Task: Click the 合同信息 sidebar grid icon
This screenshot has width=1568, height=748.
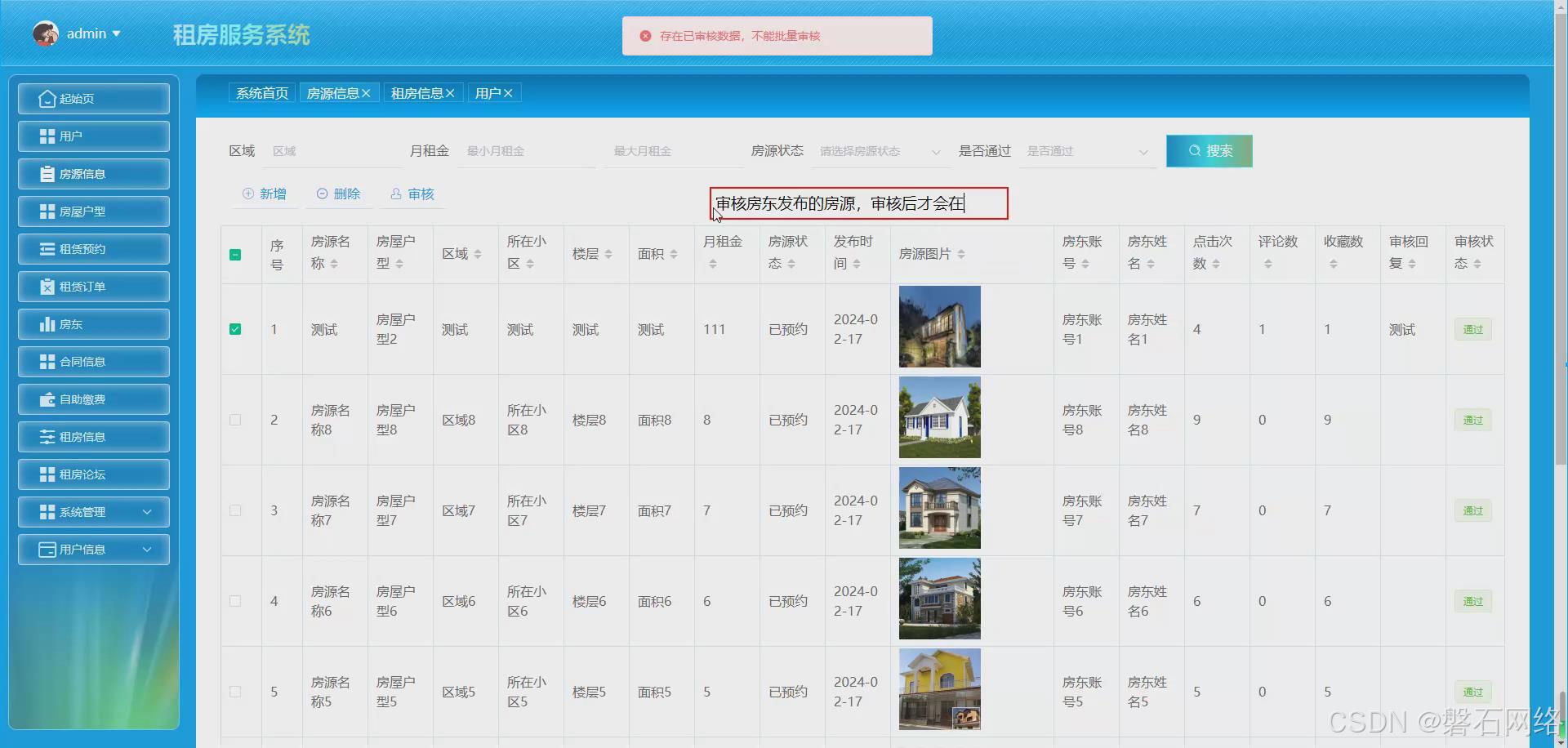Action: tap(47, 362)
